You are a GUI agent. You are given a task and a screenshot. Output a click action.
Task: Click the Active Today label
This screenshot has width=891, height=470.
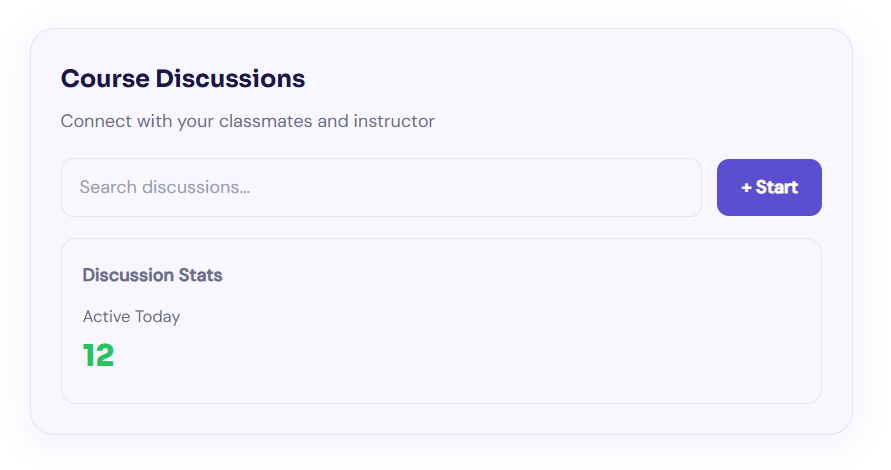(x=131, y=317)
